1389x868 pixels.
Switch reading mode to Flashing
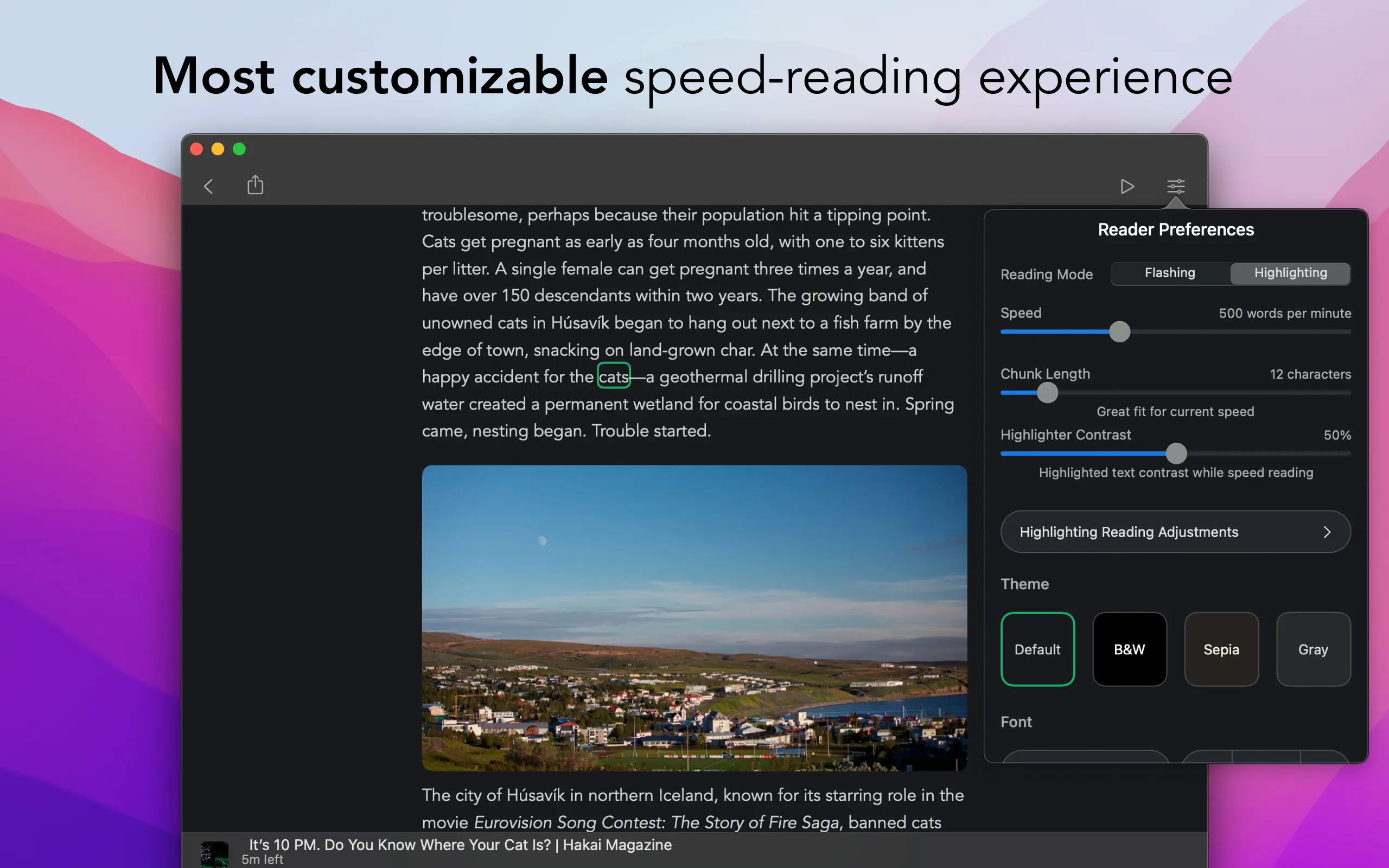tap(1170, 273)
